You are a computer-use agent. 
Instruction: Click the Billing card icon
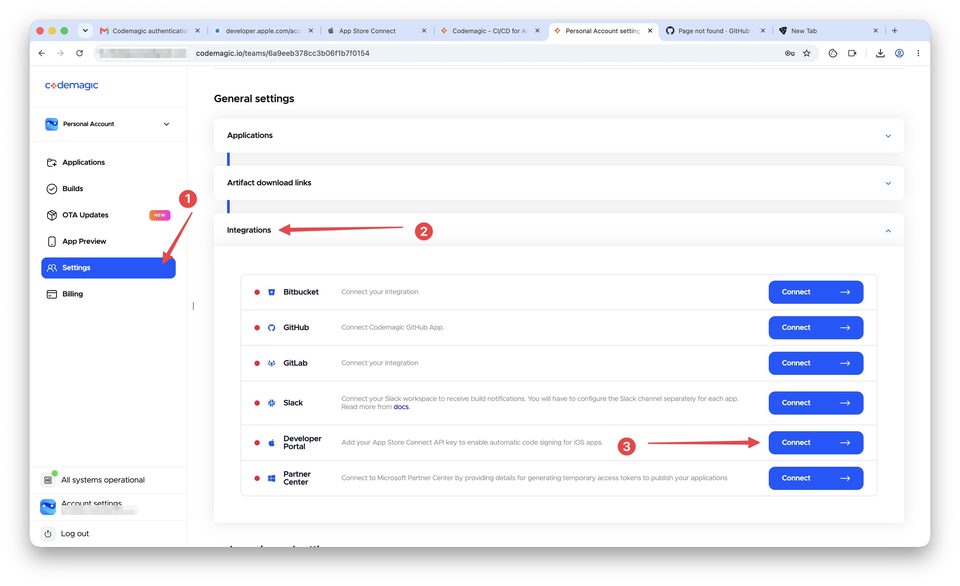point(51,294)
